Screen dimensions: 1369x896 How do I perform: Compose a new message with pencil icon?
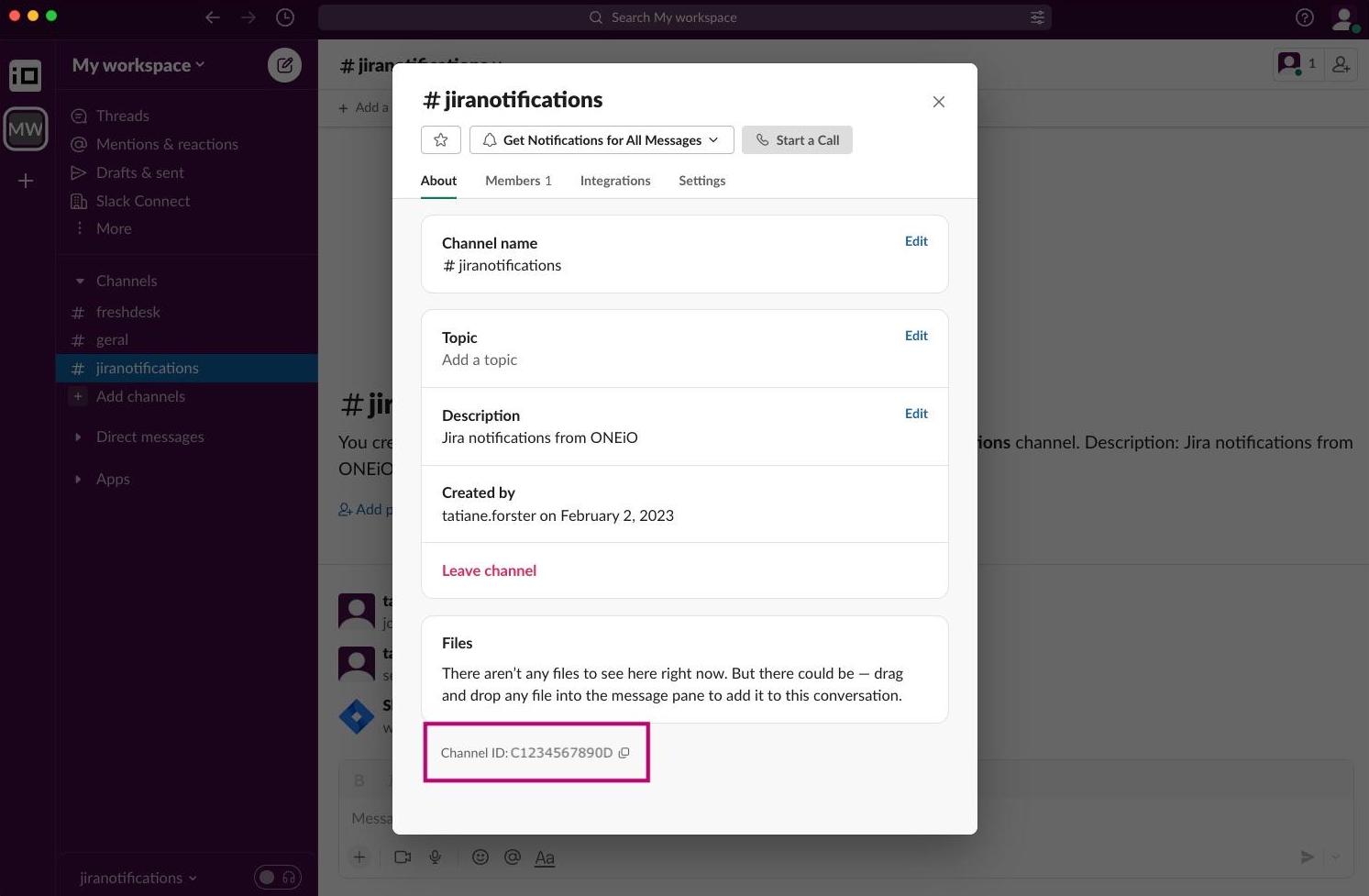[x=285, y=65]
